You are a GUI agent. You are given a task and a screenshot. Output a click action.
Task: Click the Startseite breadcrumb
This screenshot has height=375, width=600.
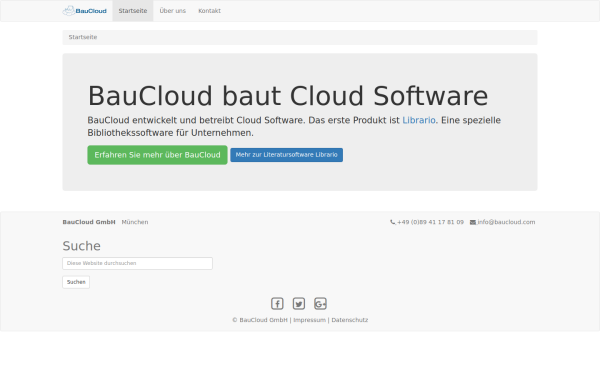point(83,37)
